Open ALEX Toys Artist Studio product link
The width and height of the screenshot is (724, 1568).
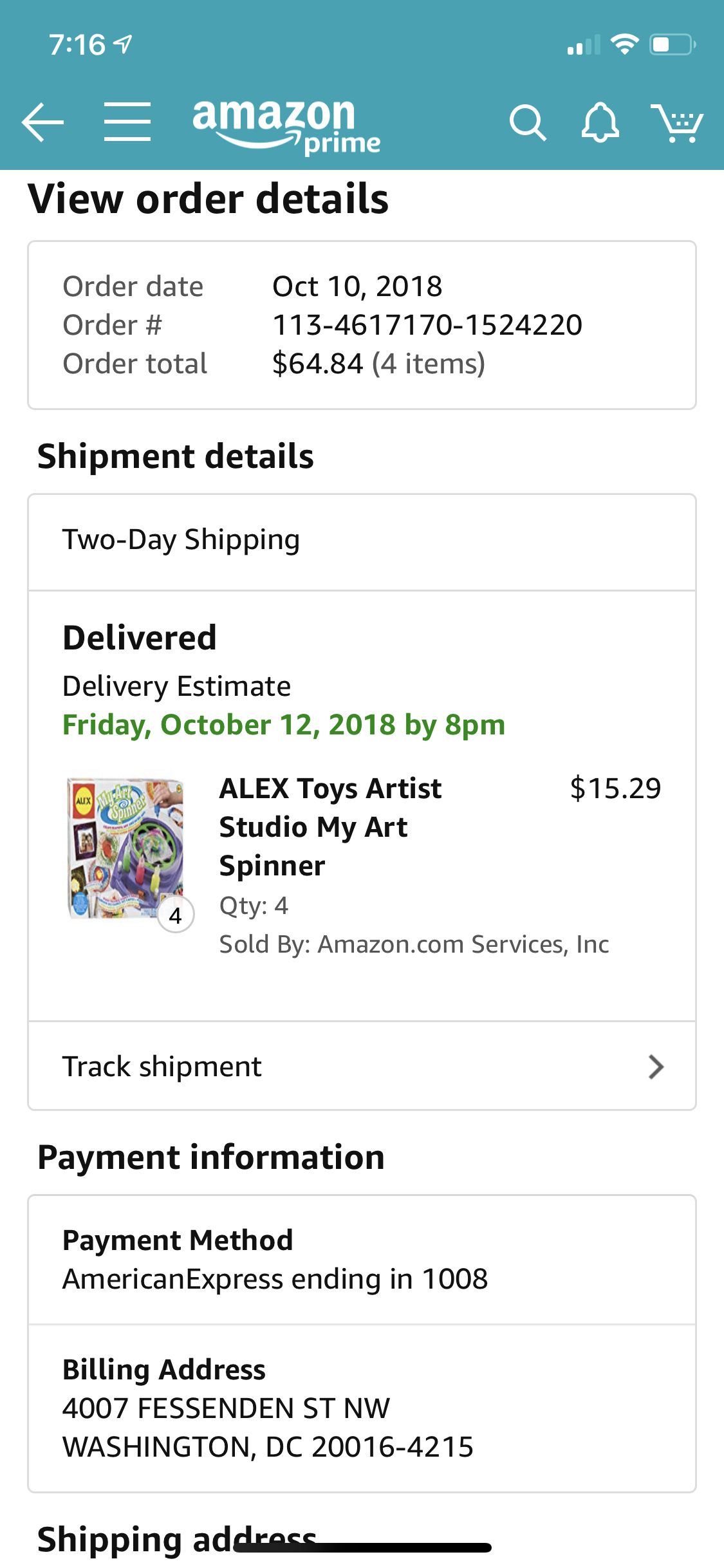point(330,826)
